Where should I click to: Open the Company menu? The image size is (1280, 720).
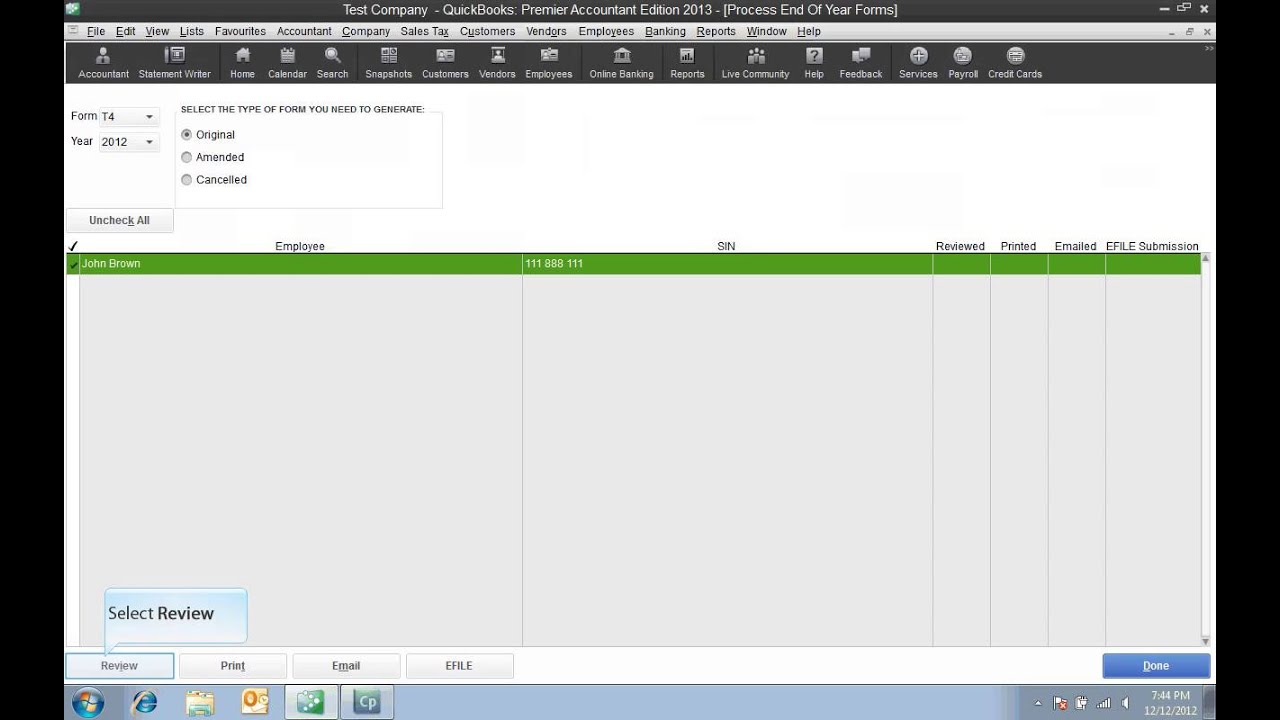366,31
